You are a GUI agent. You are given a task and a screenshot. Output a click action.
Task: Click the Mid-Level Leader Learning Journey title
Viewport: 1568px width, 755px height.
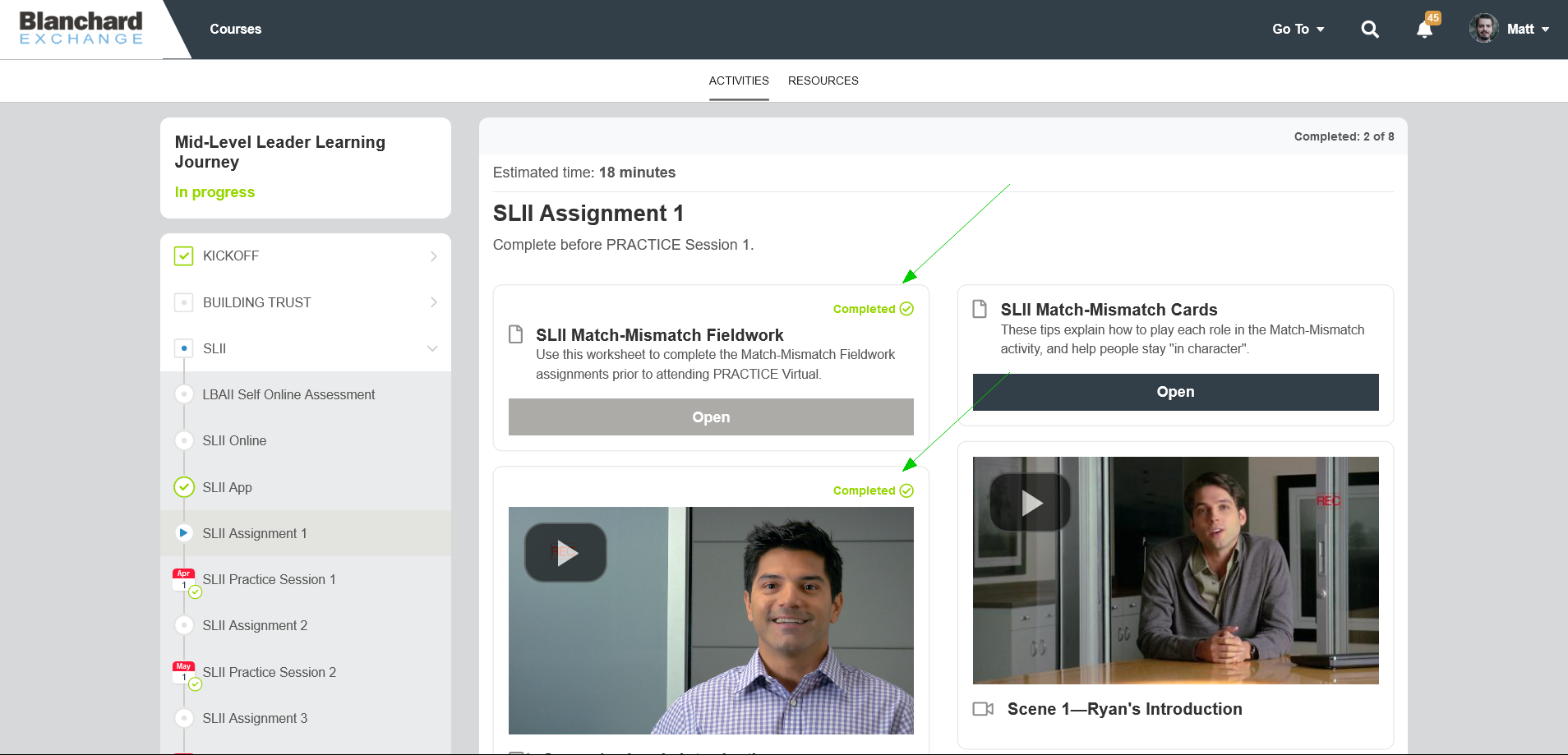click(279, 152)
